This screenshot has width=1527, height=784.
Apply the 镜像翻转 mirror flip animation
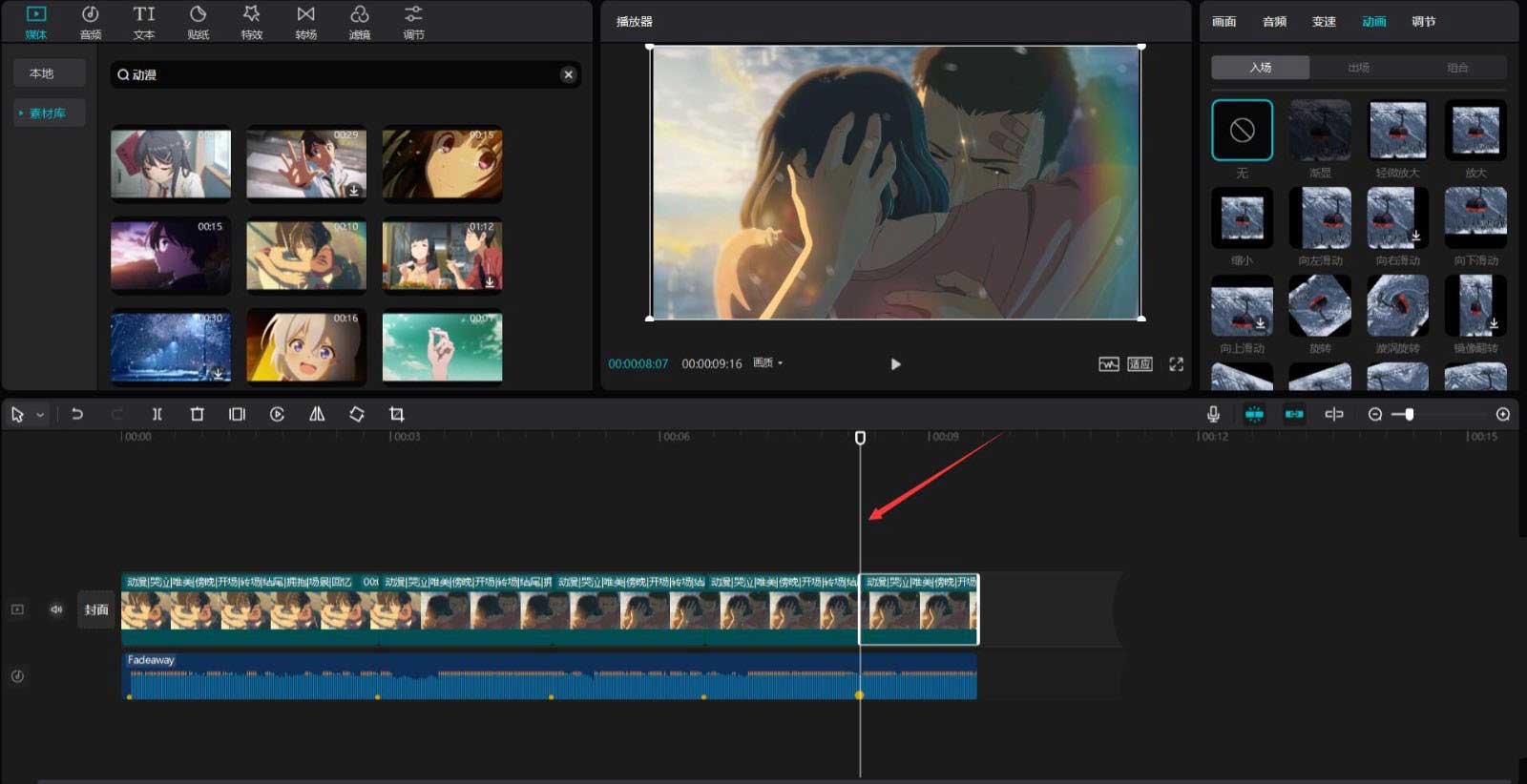1476,305
